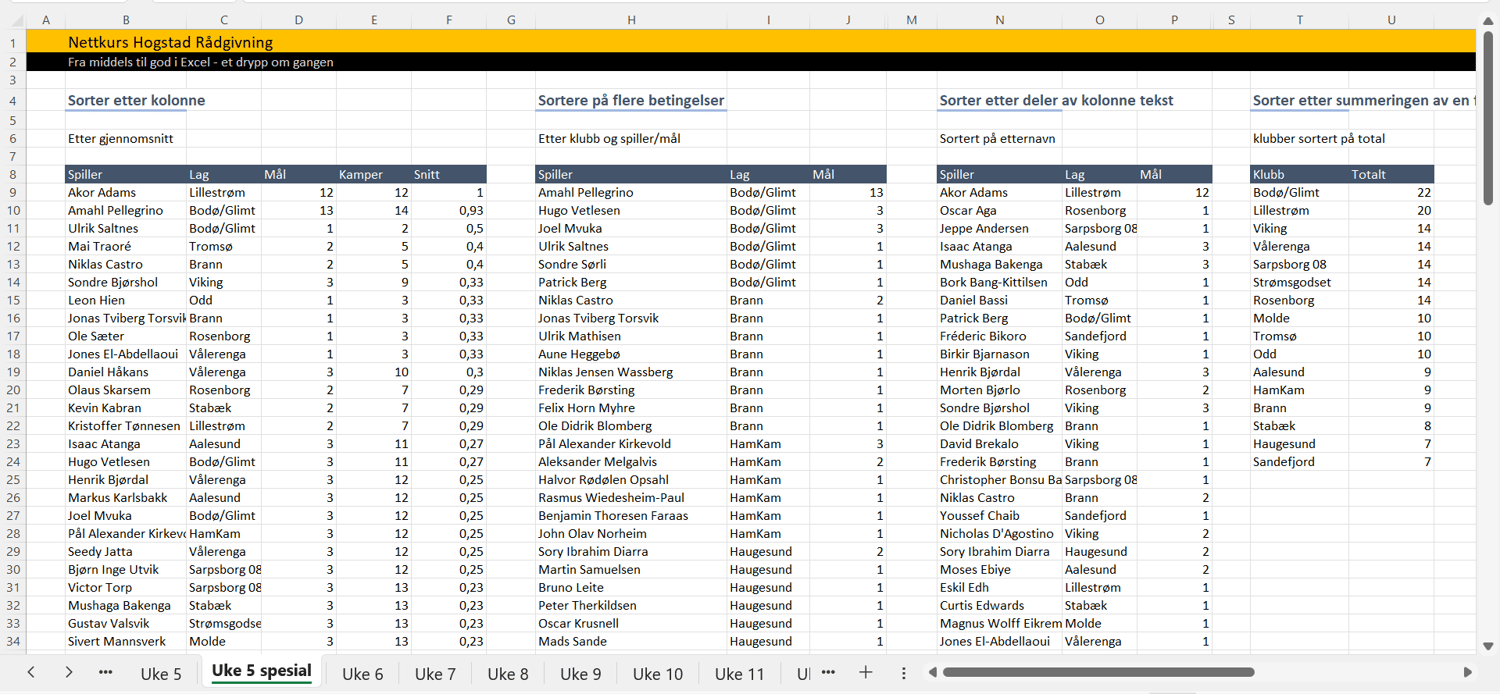1500x694 pixels.
Task: Select the 'Sivert Mannsverk' cell
Action: click(125, 641)
